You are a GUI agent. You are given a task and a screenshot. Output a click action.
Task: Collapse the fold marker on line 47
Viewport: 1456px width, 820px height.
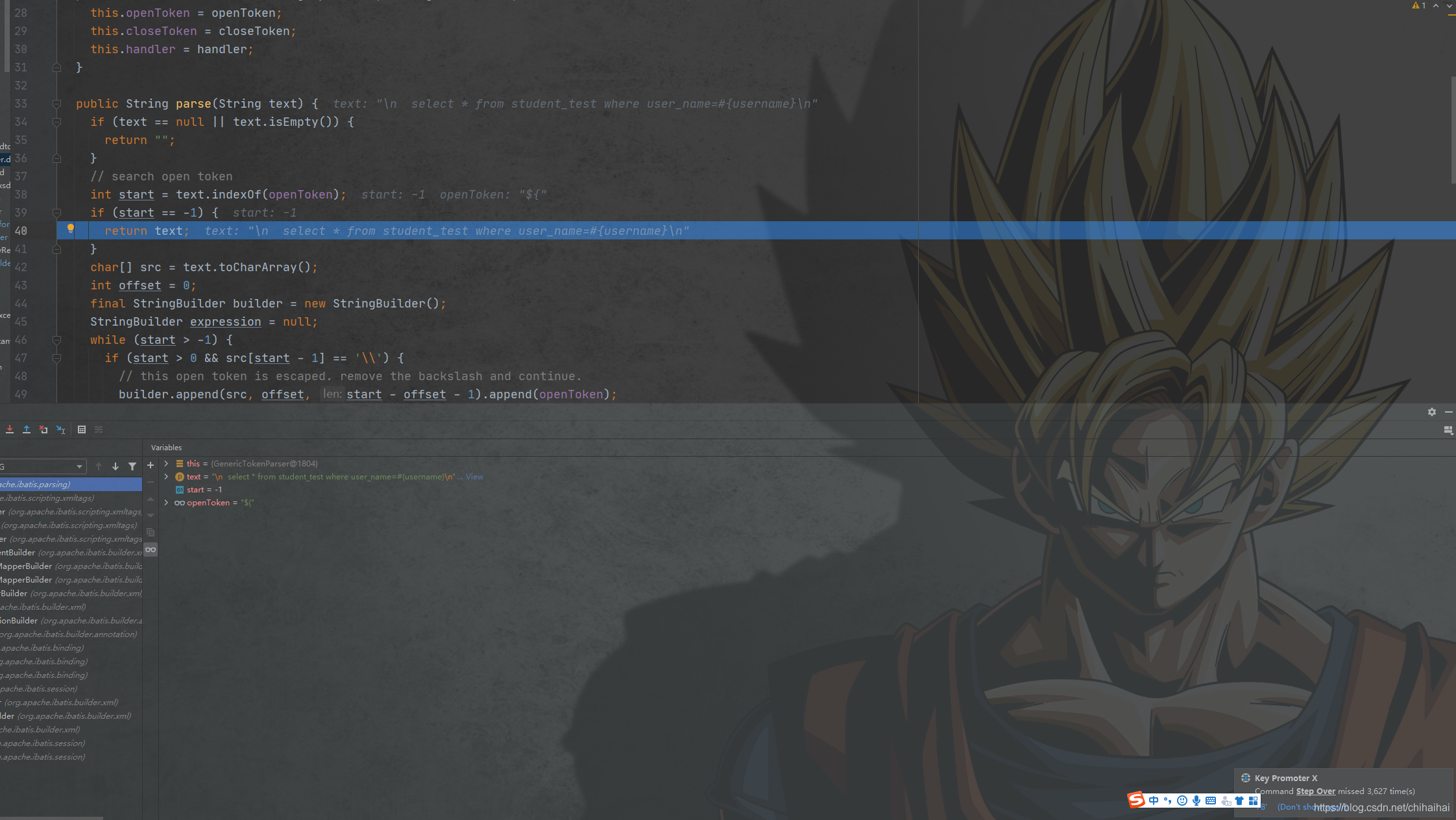[x=56, y=358]
